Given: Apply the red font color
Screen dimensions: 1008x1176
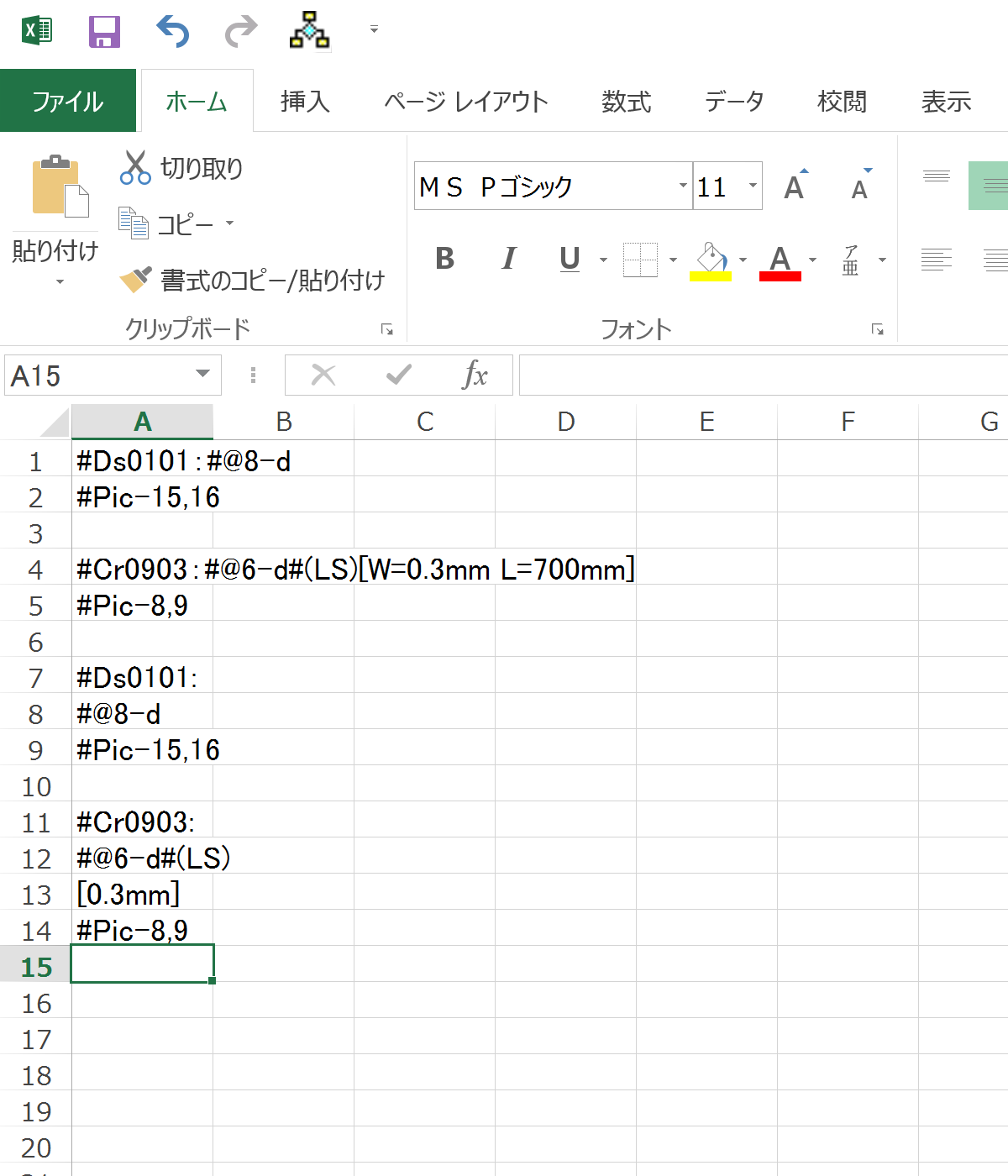Looking at the screenshot, I should tap(780, 261).
